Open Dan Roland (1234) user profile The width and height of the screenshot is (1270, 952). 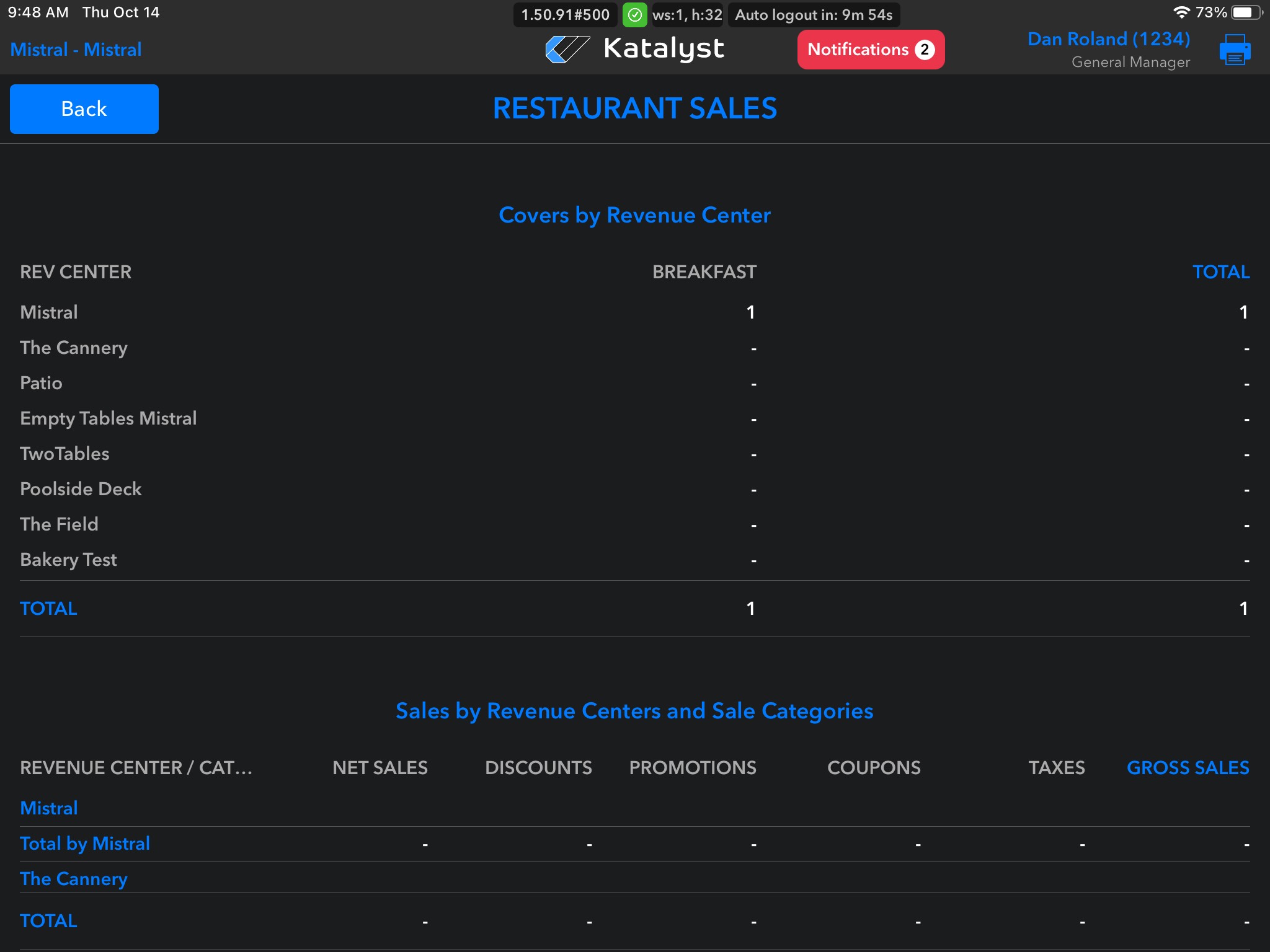click(1108, 39)
